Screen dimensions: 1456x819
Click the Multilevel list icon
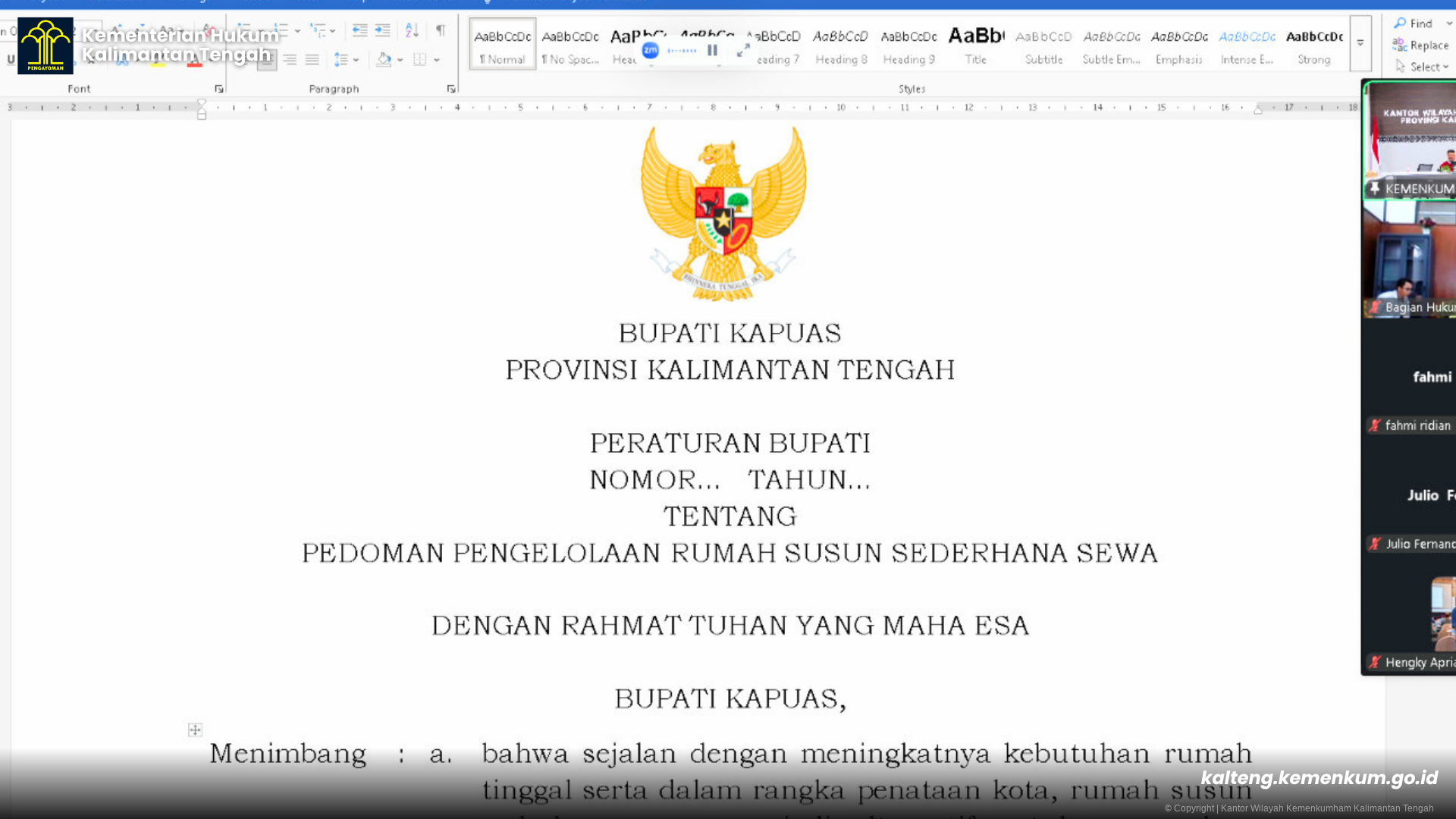(318, 30)
